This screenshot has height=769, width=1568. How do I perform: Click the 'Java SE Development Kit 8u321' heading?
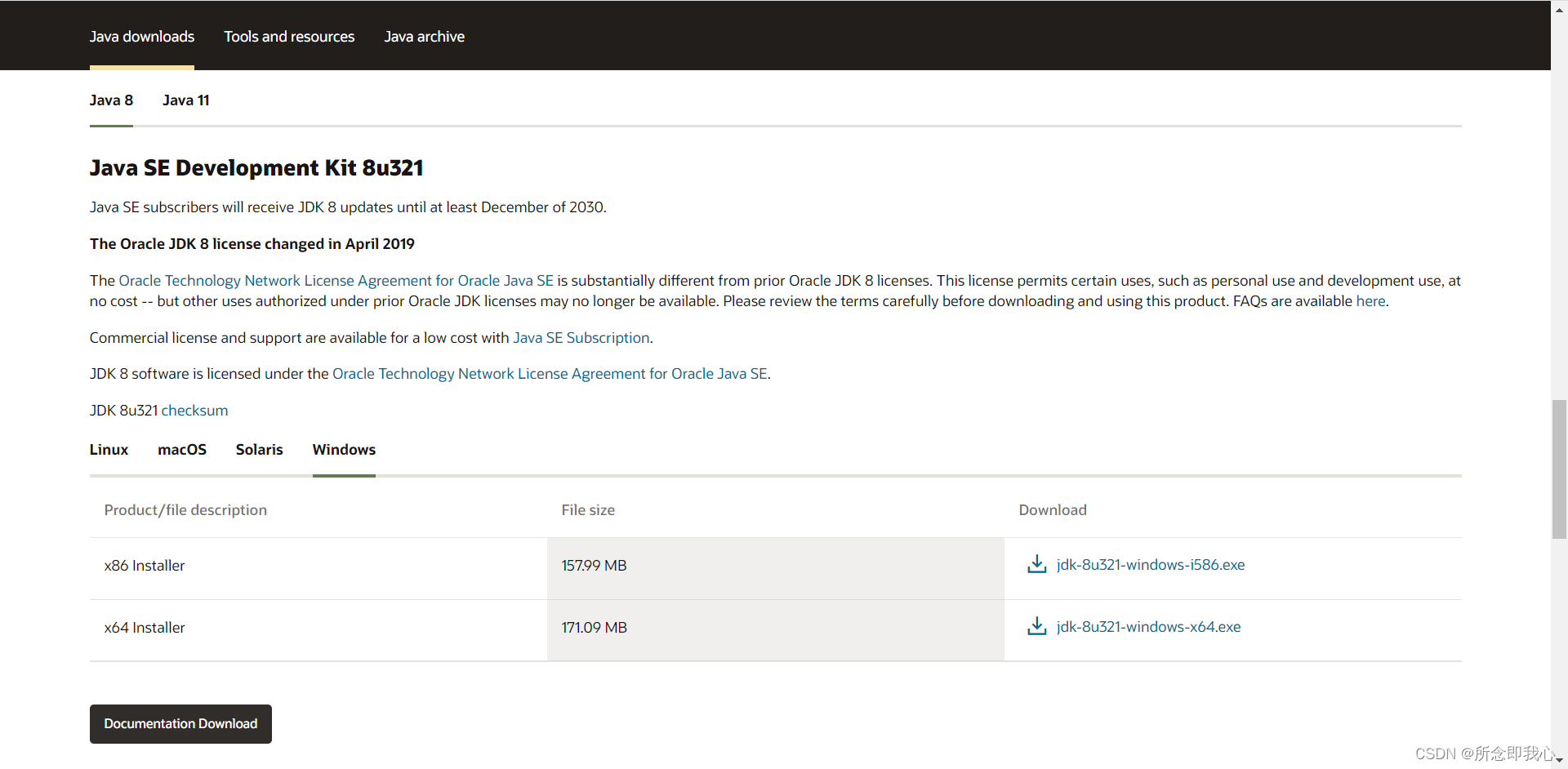[x=256, y=168]
